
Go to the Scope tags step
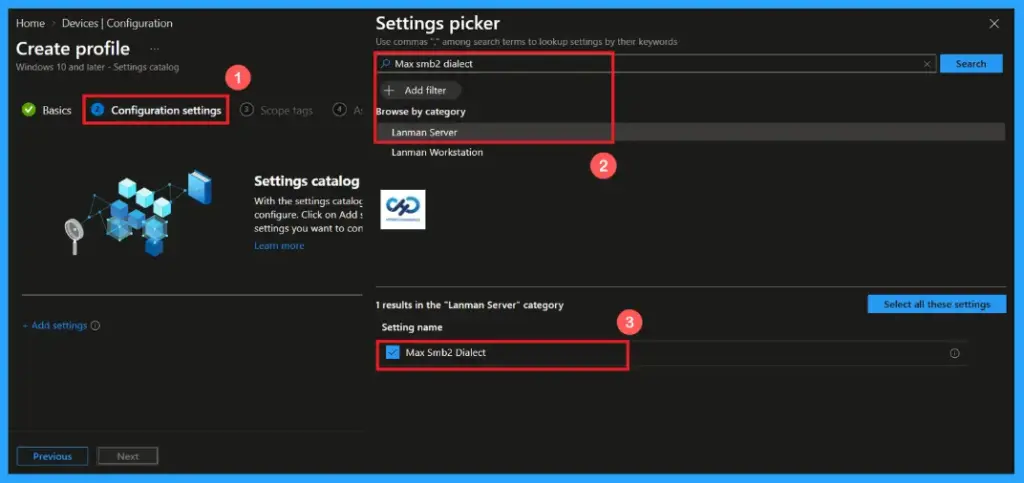[x=276, y=110]
